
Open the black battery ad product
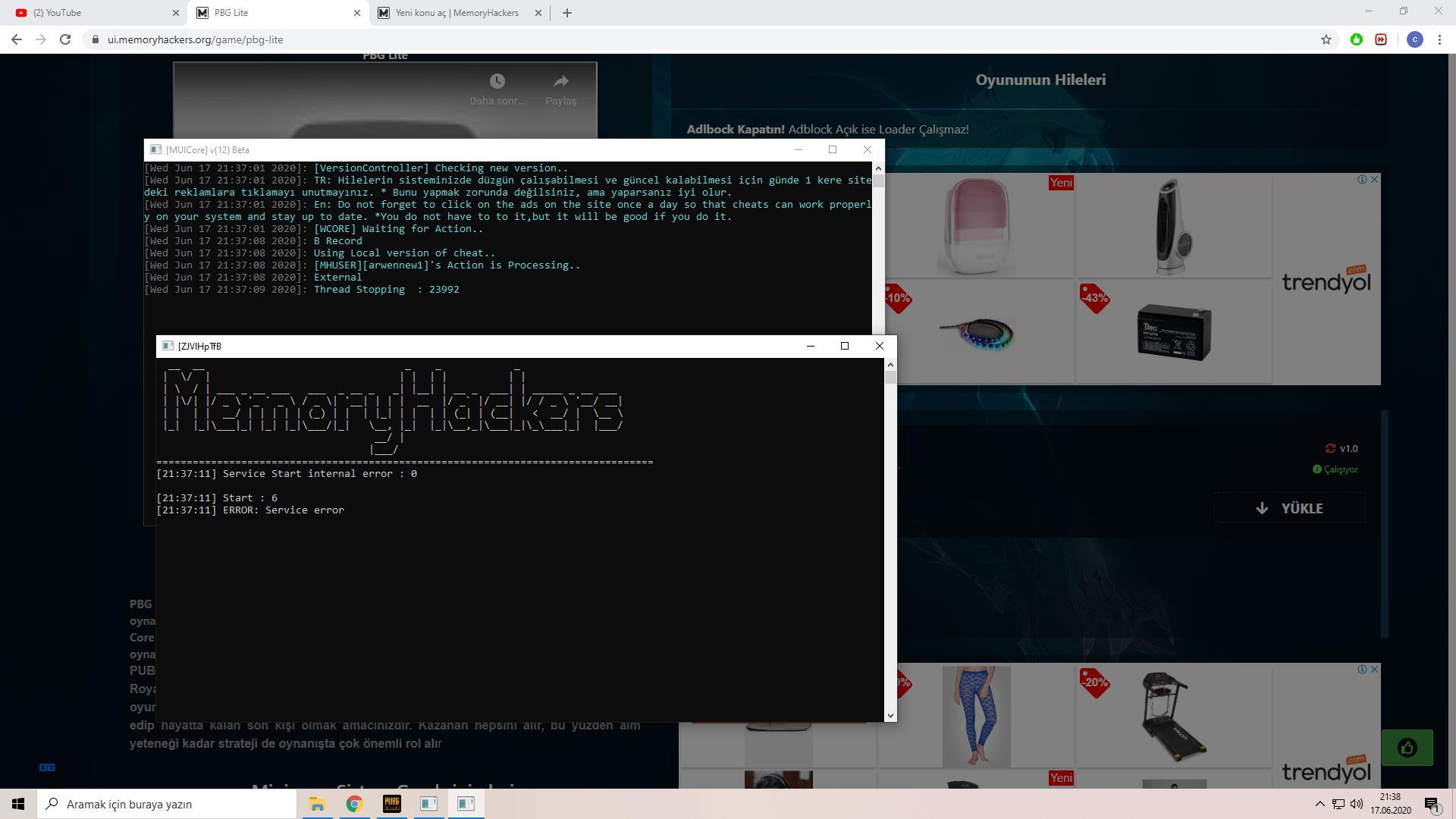(x=1173, y=332)
